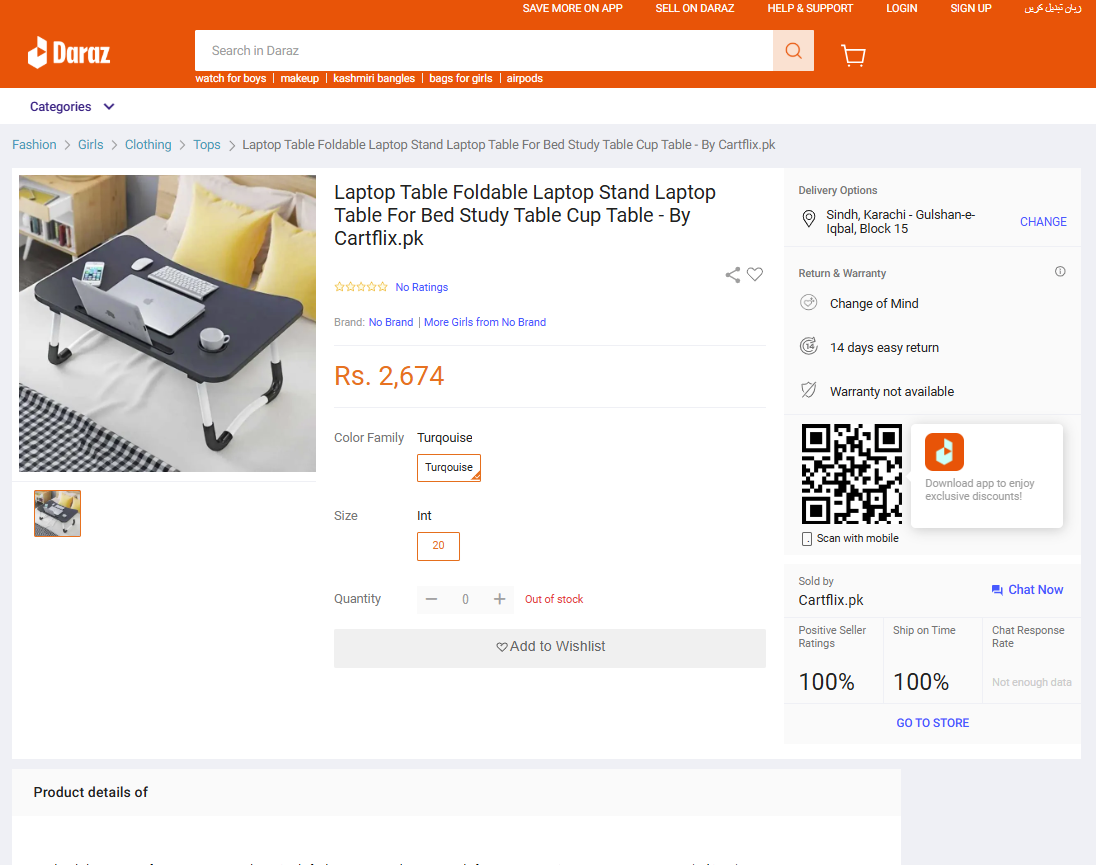Open the shopping cart icon
The height and width of the screenshot is (865, 1096).
pos(853,55)
